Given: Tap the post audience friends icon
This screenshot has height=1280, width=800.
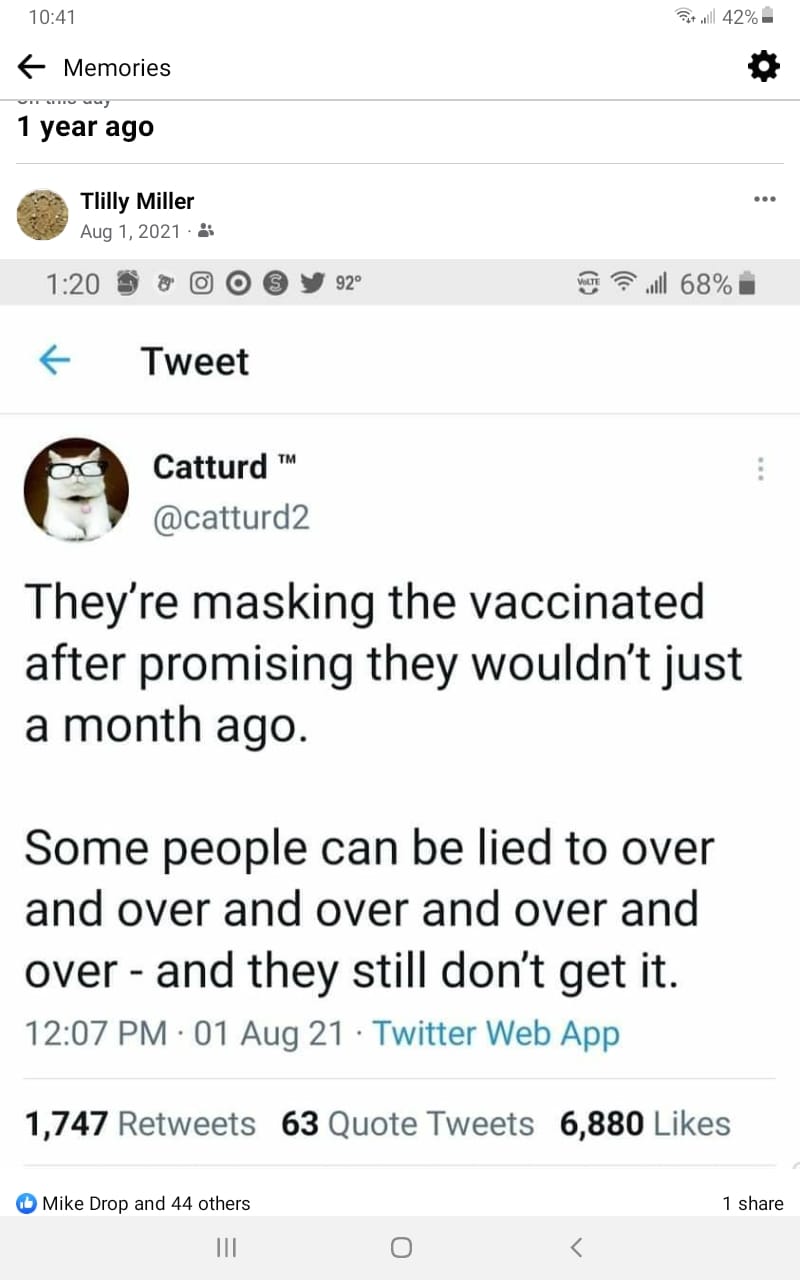Looking at the screenshot, I should (x=205, y=232).
